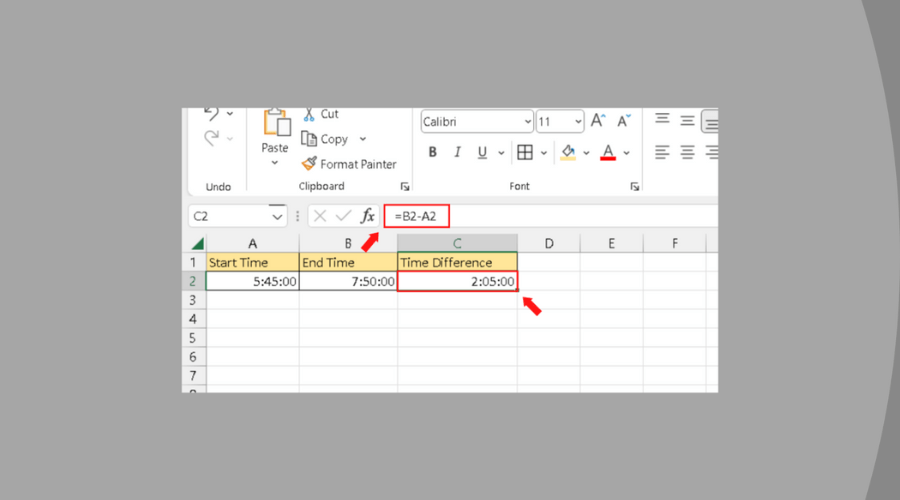This screenshot has width=900, height=500.
Task: Select column D header
Action: (x=549, y=243)
